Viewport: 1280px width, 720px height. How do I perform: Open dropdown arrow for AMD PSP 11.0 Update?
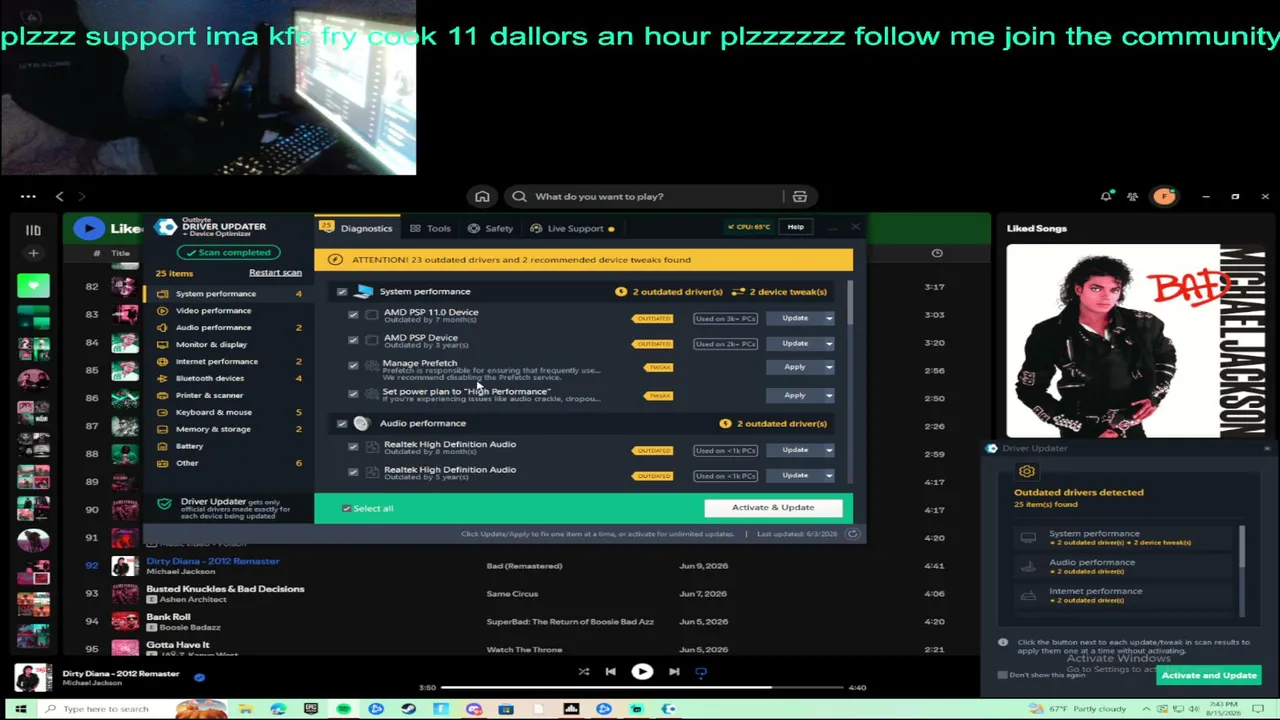click(829, 318)
